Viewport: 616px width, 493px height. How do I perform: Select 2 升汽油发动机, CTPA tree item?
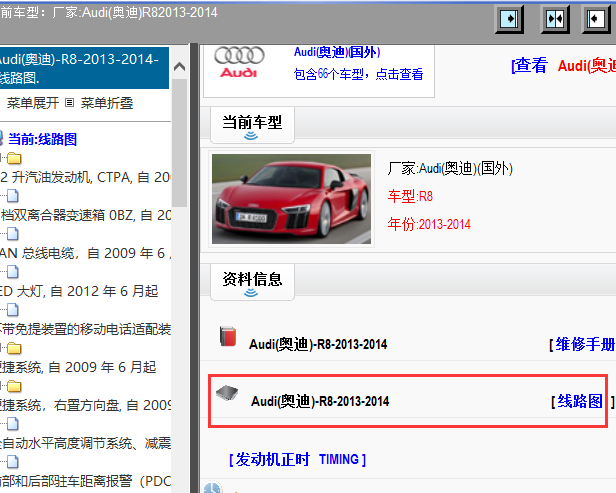pyautogui.click(x=85, y=178)
